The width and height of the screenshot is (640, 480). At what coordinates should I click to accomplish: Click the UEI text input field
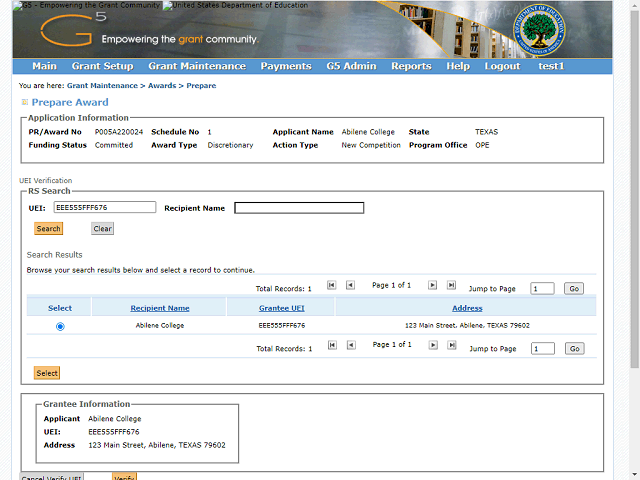point(105,208)
